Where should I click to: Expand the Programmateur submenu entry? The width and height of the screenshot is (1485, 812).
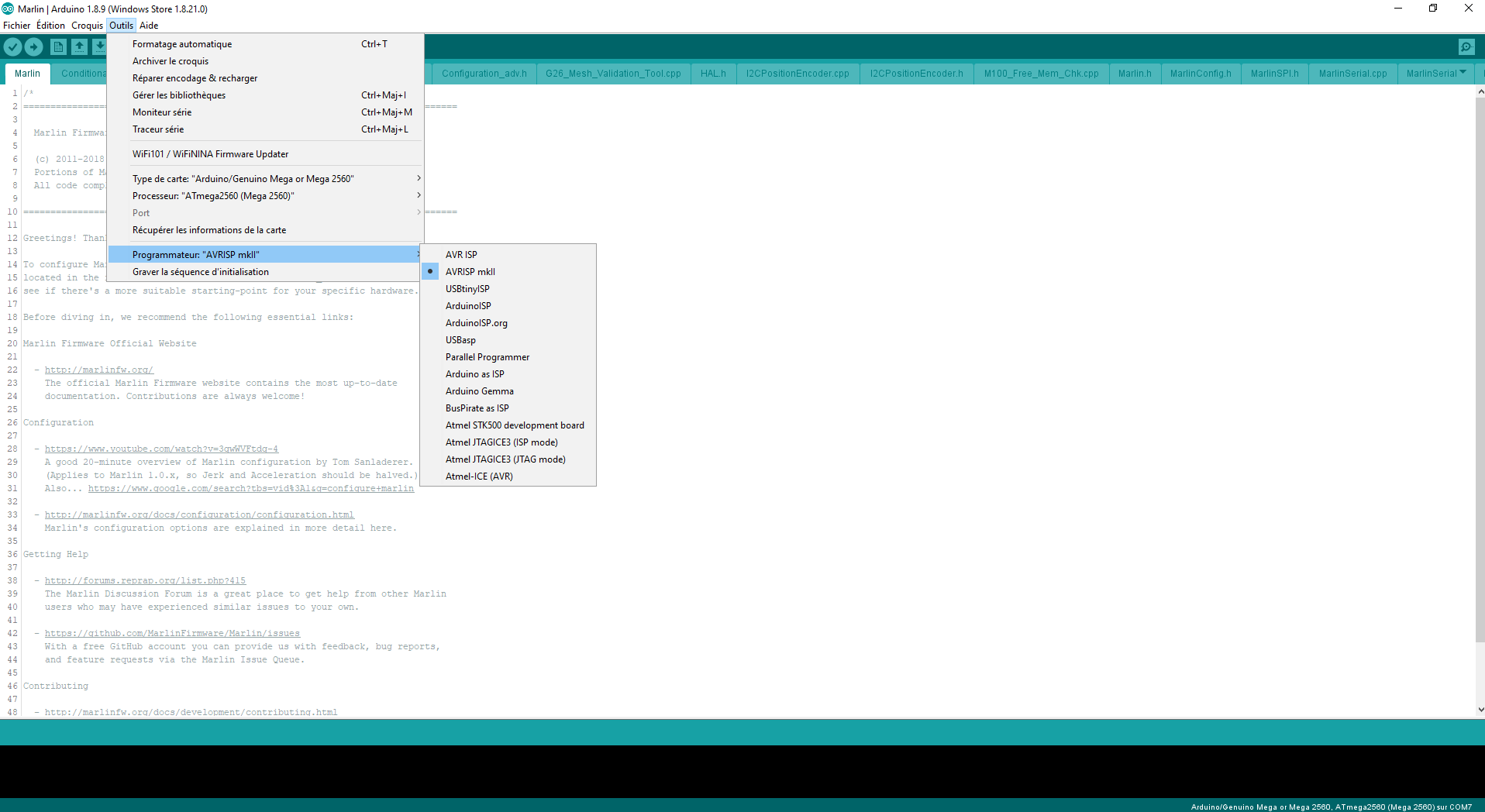(266, 255)
